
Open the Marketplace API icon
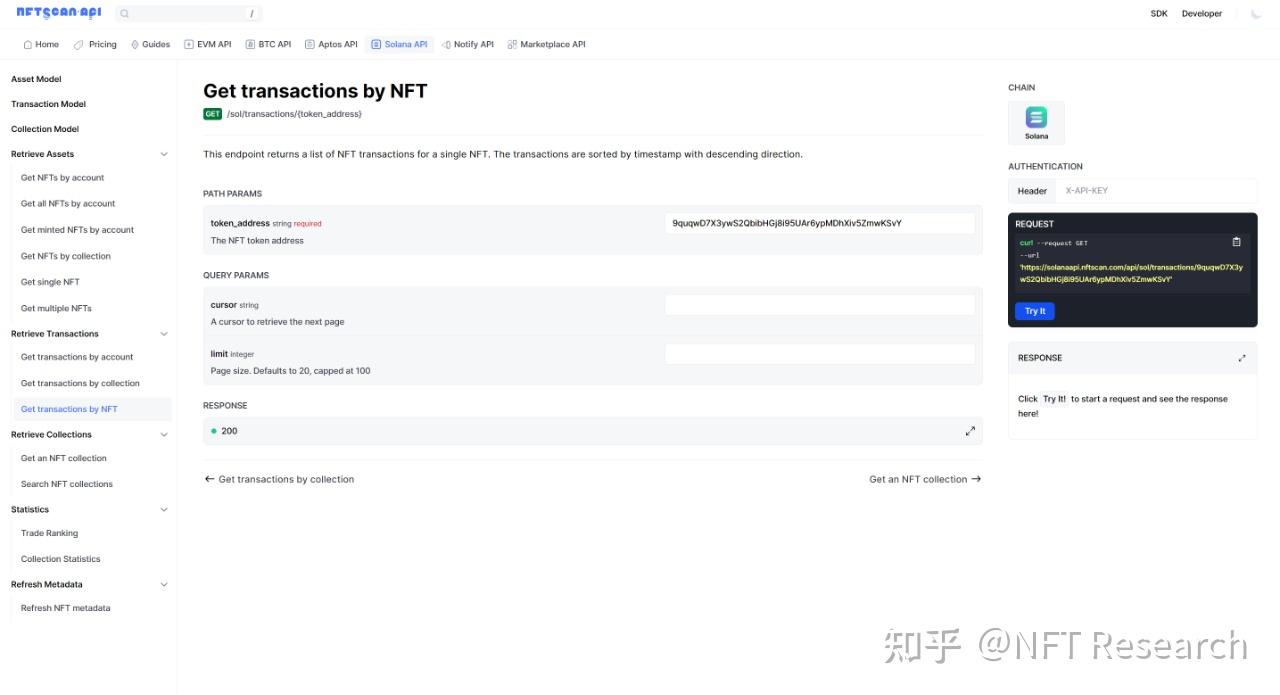[510, 44]
